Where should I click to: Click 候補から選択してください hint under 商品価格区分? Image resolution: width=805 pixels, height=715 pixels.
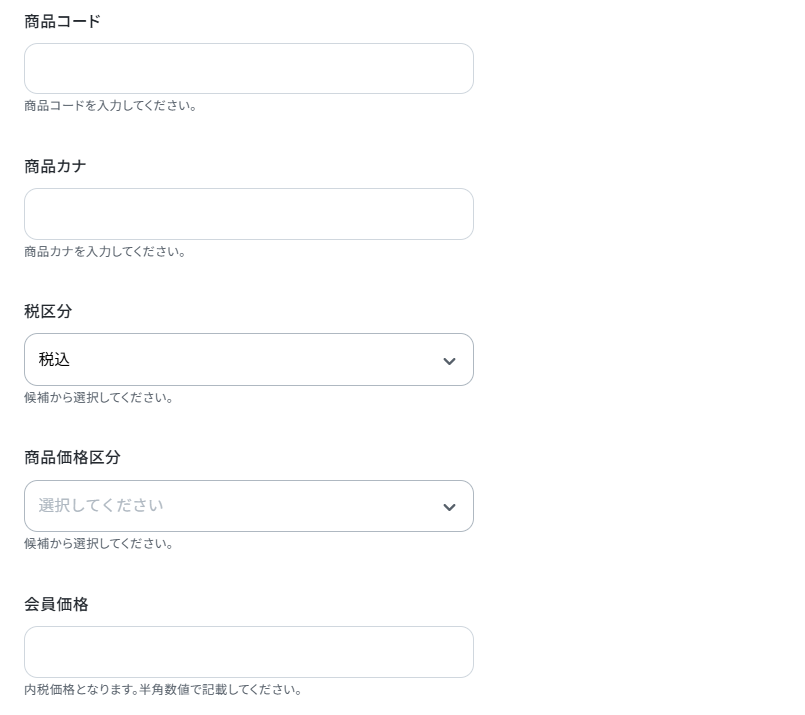[x=99, y=544]
